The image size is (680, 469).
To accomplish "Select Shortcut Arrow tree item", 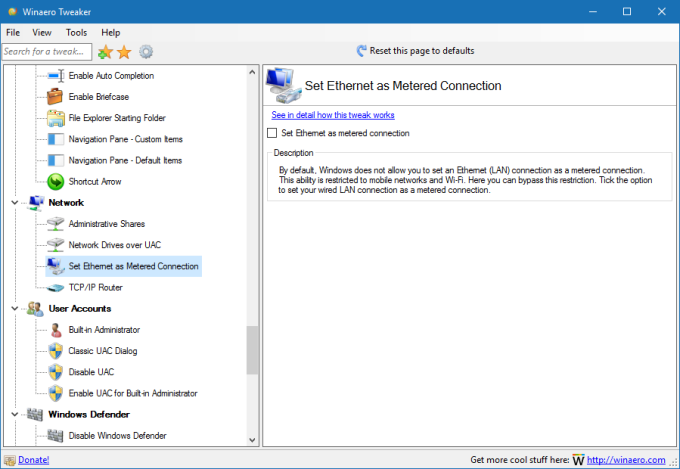I will (95, 182).
